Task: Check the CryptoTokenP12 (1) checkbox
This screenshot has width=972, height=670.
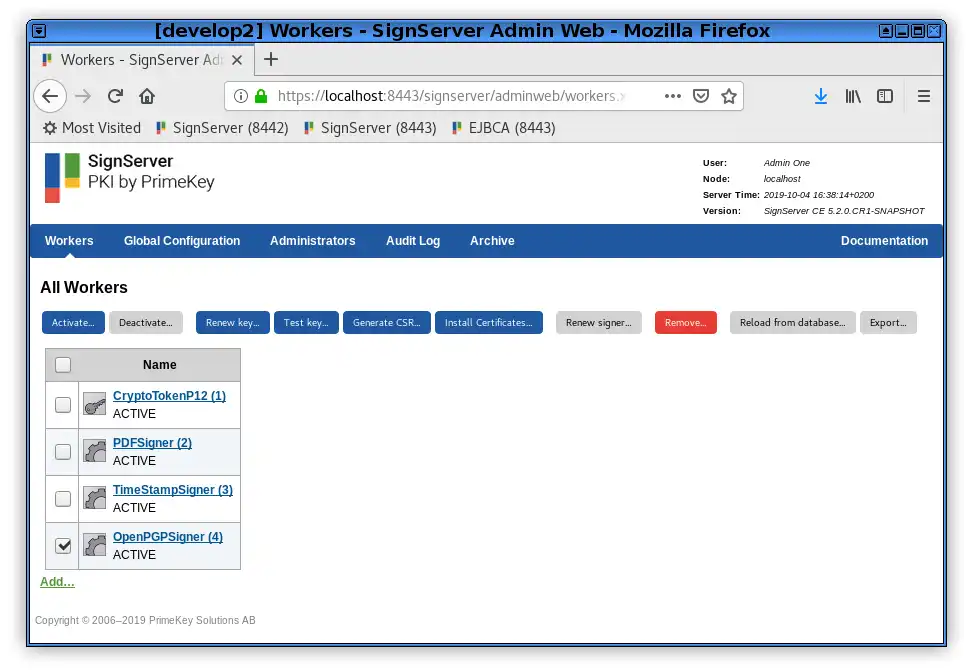Action: point(63,405)
